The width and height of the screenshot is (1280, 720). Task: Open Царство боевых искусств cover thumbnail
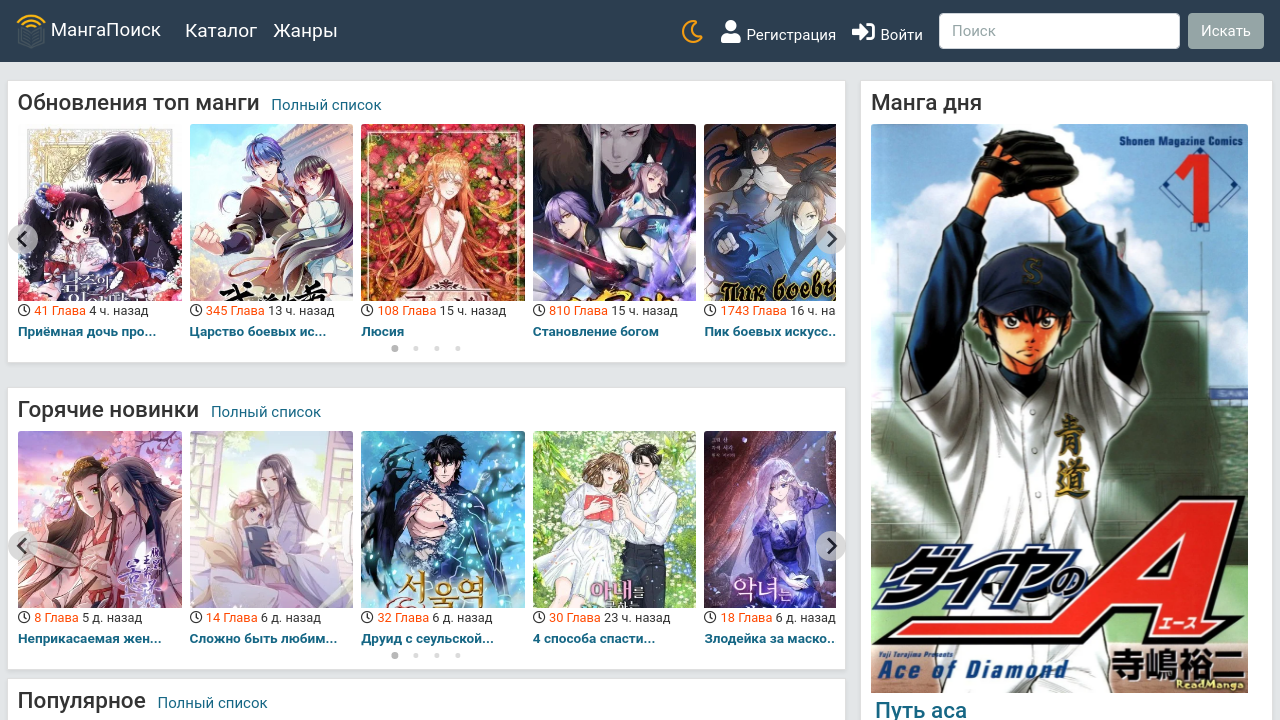[271, 212]
